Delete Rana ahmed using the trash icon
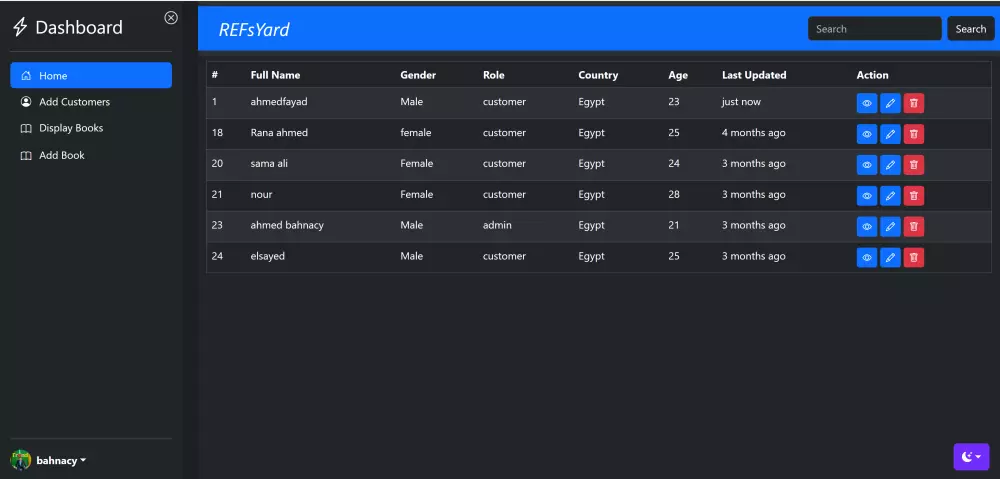The image size is (1000, 479). [913, 134]
